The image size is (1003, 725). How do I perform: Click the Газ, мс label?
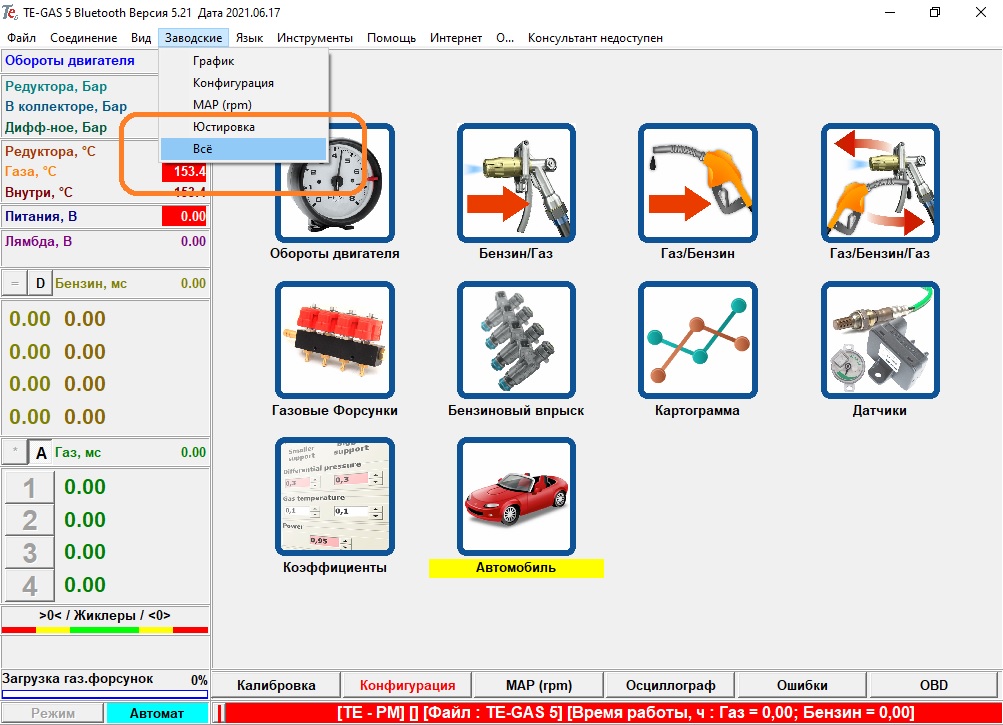[x=78, y=453]
